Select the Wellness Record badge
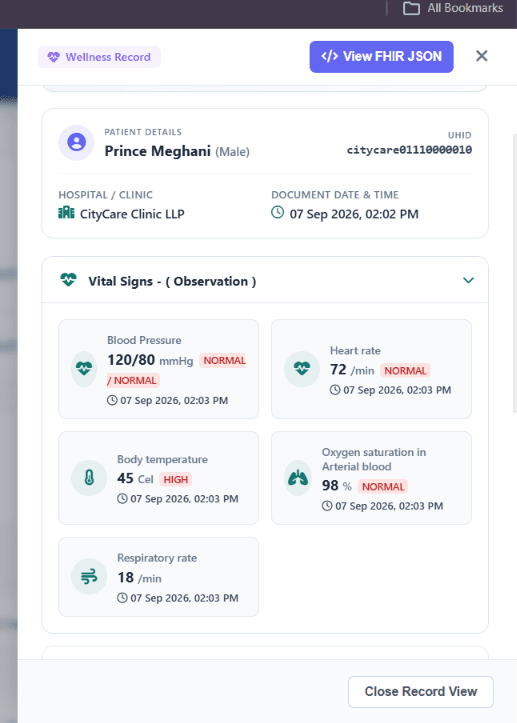 tap(99, 57)
